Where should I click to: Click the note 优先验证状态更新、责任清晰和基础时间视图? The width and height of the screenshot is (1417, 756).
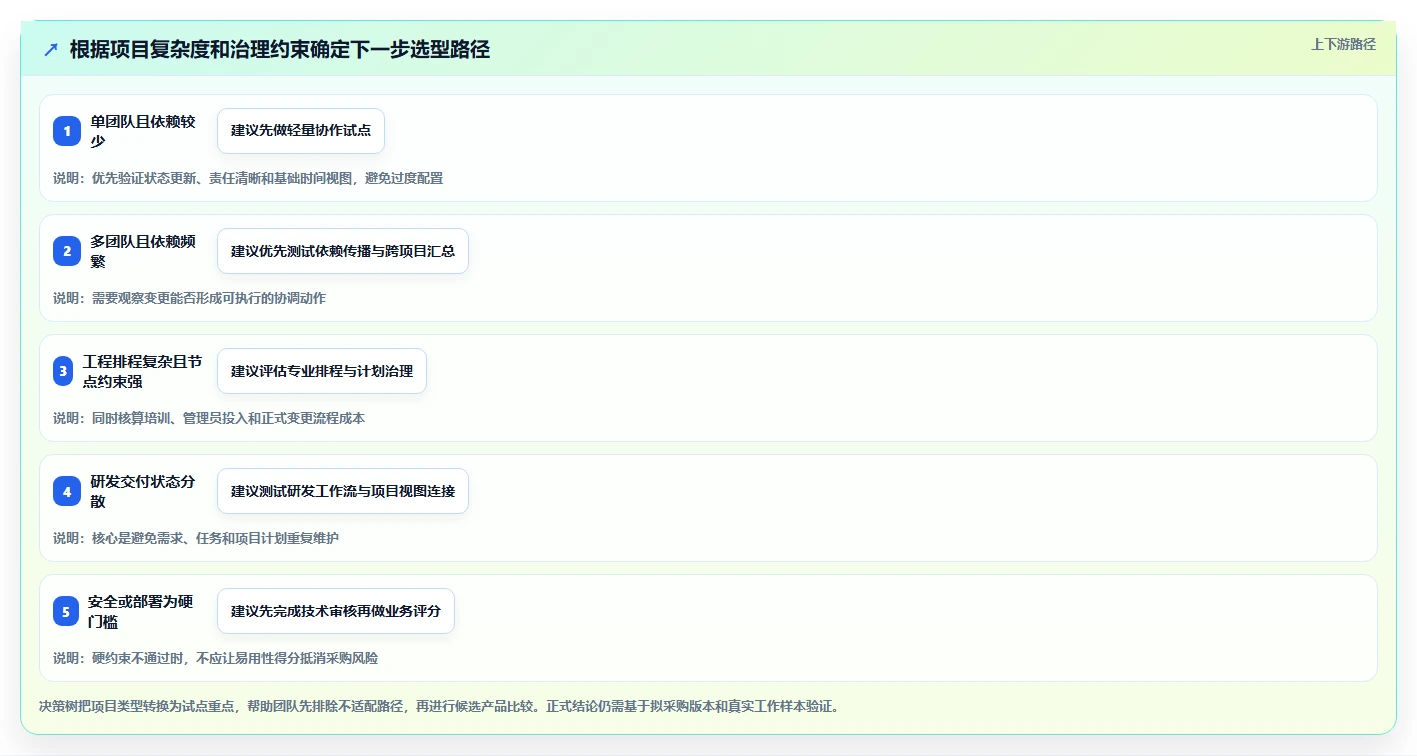point(248,178)
